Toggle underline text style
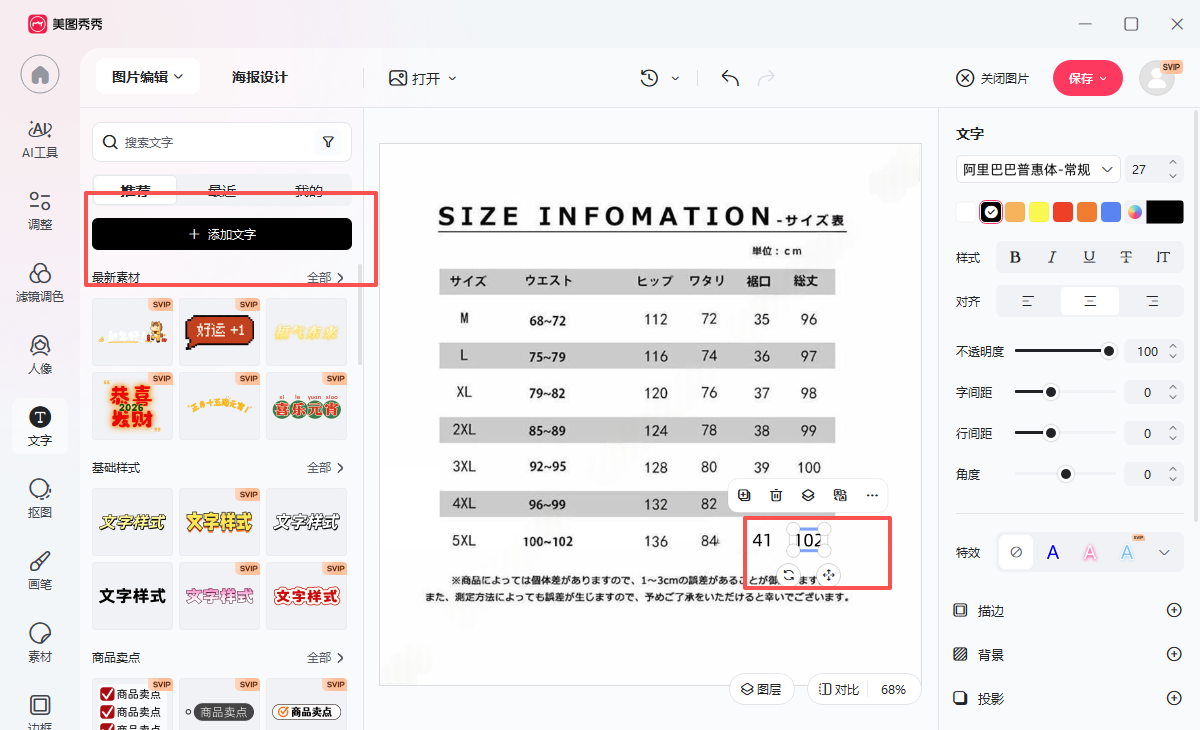Image resolution: width=1200 pixels, height=730 pixels. click(x=1089, y=257)
